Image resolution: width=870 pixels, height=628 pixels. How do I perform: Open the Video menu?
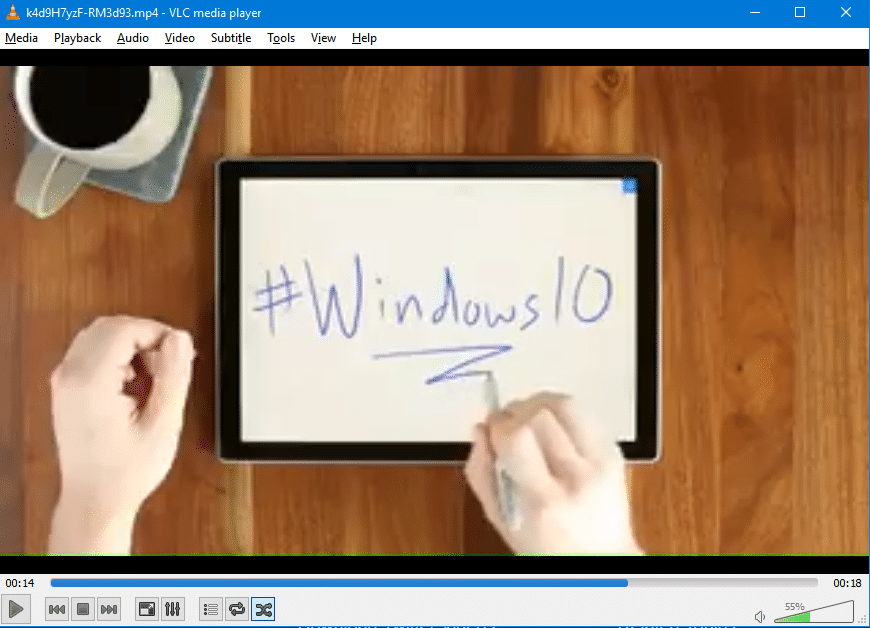[180, 38]
